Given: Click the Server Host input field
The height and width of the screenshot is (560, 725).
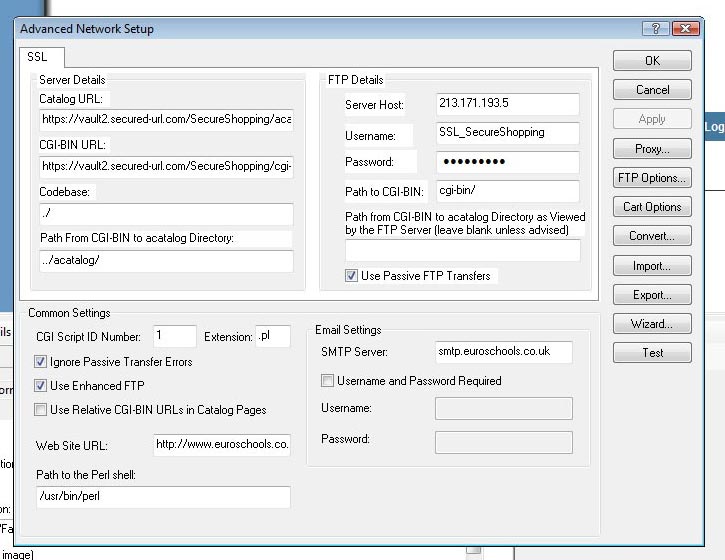Looking at the screenshot, I should tap(507, 104).
